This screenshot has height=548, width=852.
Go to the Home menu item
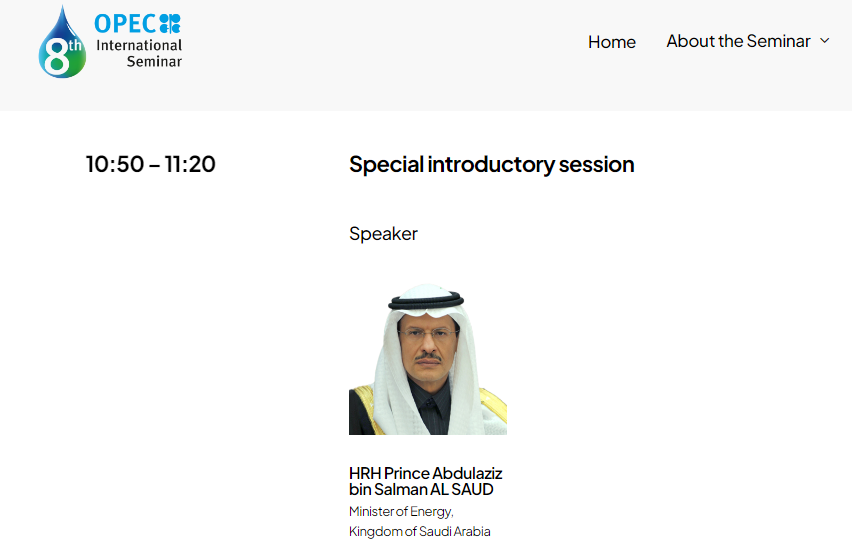[612, 42]
